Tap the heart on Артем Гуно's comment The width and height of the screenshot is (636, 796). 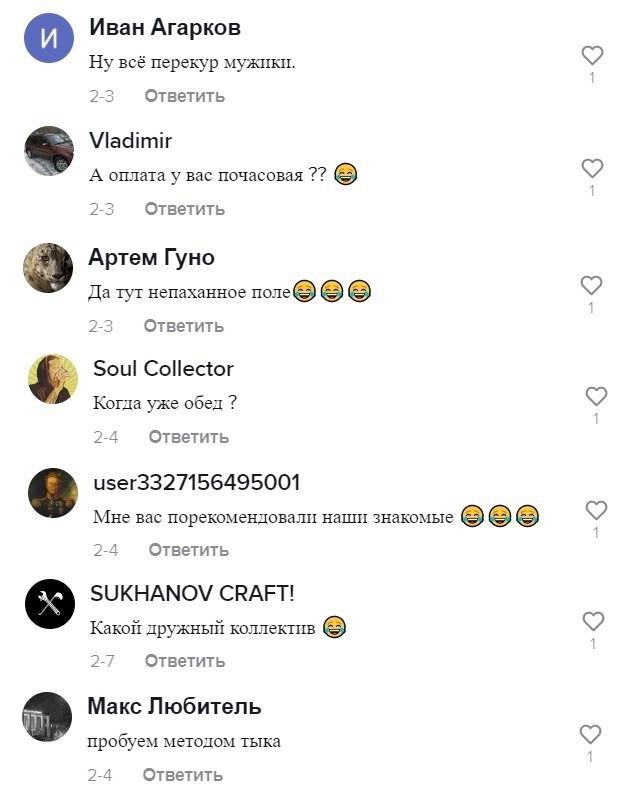click(591, 285)
